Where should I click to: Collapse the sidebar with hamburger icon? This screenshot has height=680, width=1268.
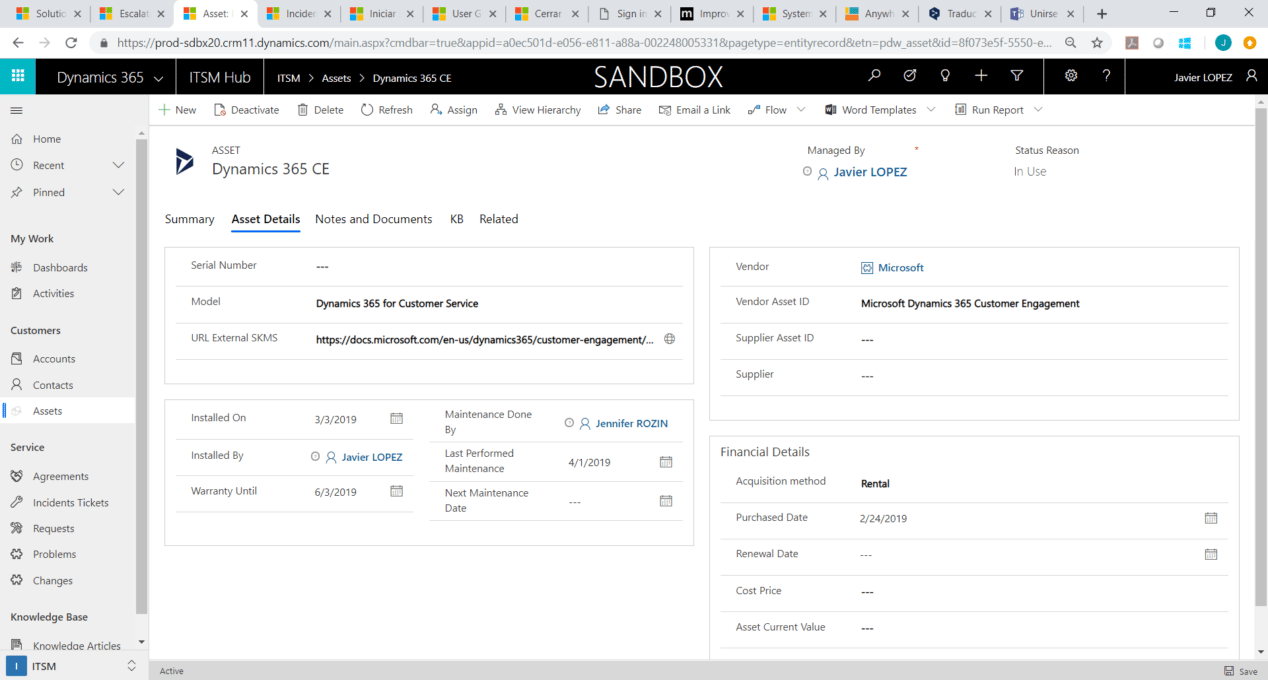tap(17, 110)
